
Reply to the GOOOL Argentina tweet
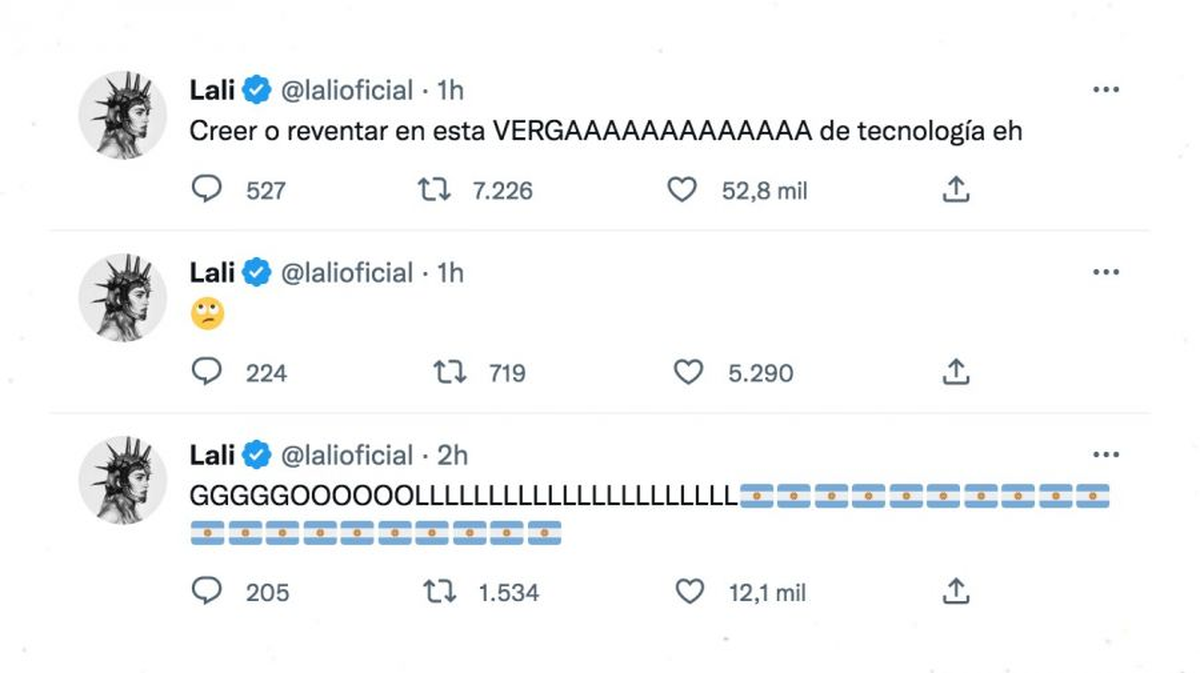206,591
